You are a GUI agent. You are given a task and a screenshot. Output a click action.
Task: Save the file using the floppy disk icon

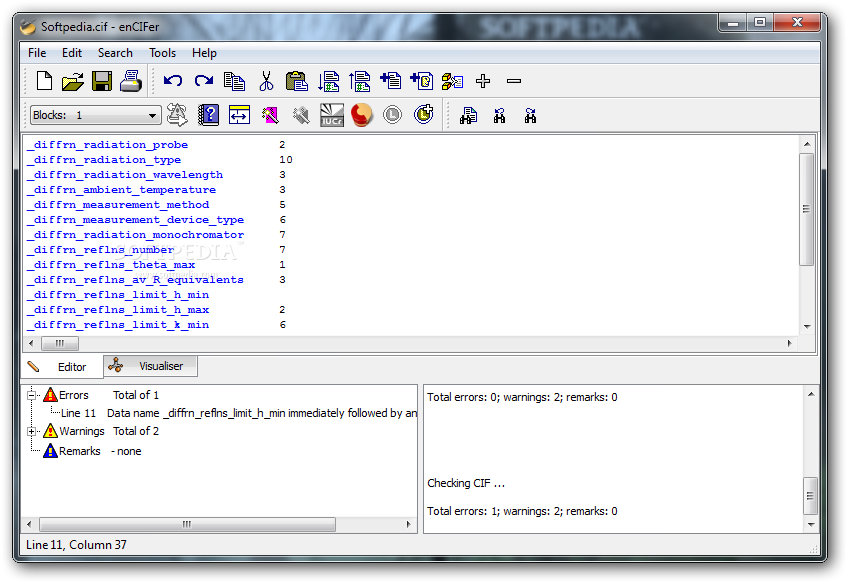pos(102,82)
